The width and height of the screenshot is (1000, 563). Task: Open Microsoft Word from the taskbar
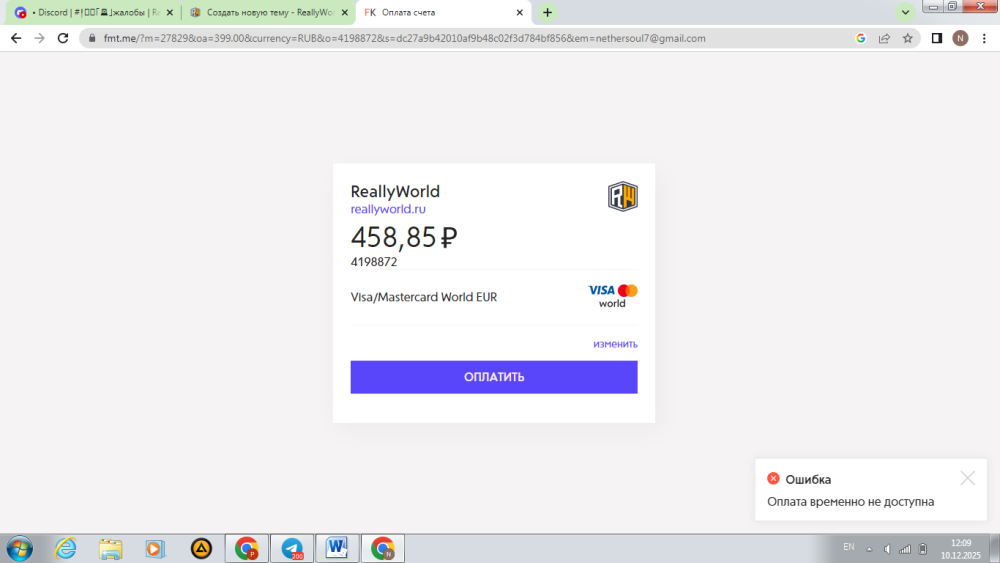(337, 548)
